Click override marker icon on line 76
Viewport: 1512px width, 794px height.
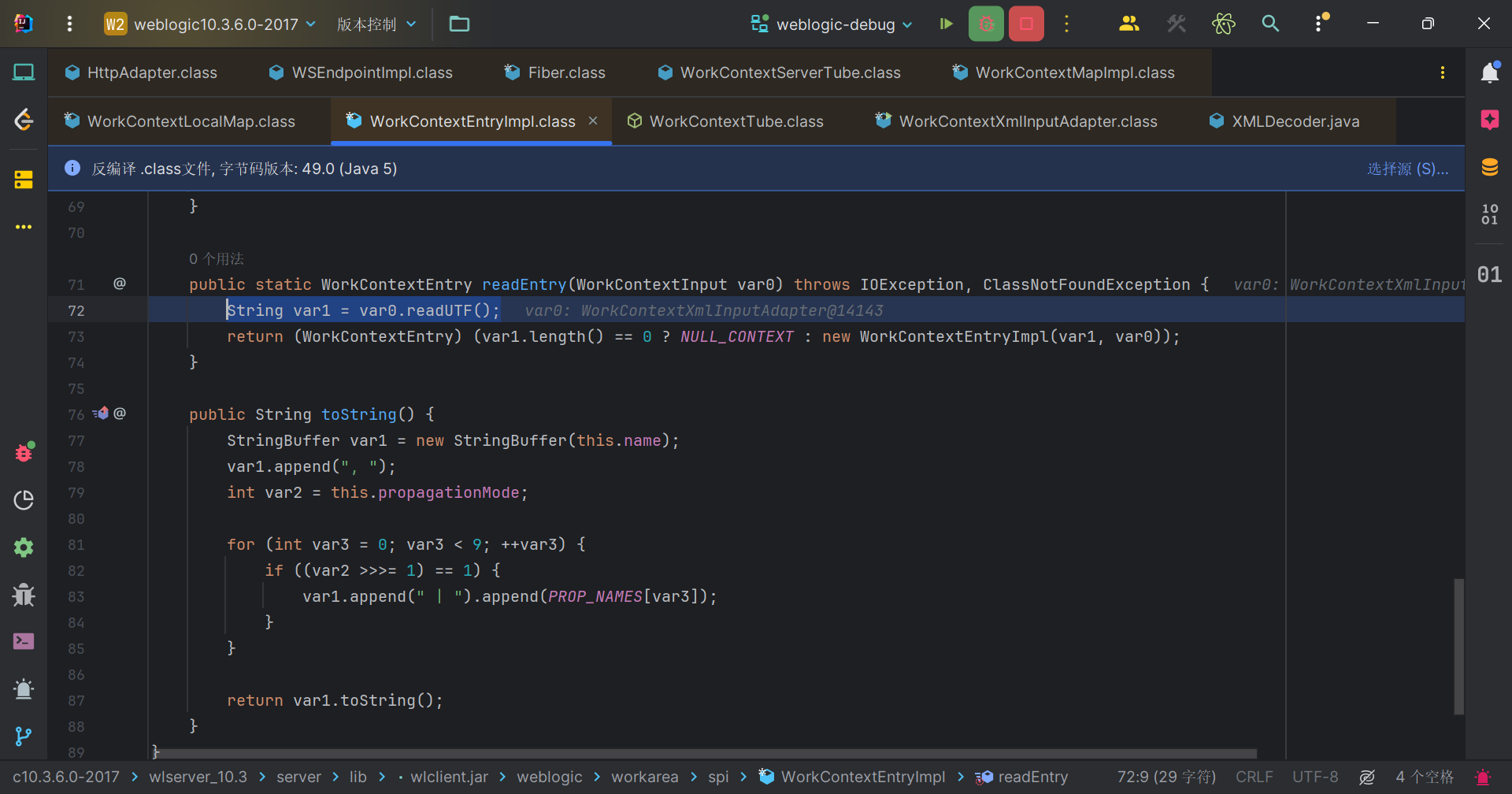[x=101, y=414]
